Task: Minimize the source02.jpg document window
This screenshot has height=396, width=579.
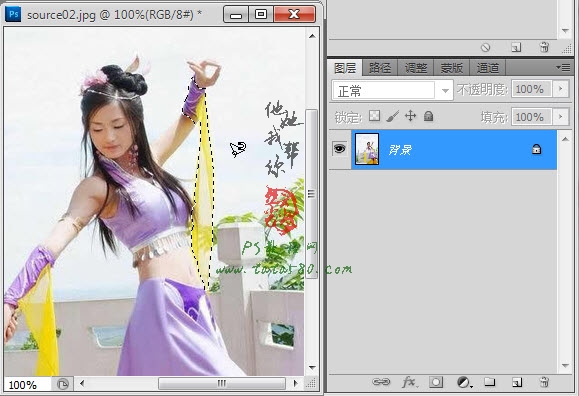Action: click(x=236, y=14)
